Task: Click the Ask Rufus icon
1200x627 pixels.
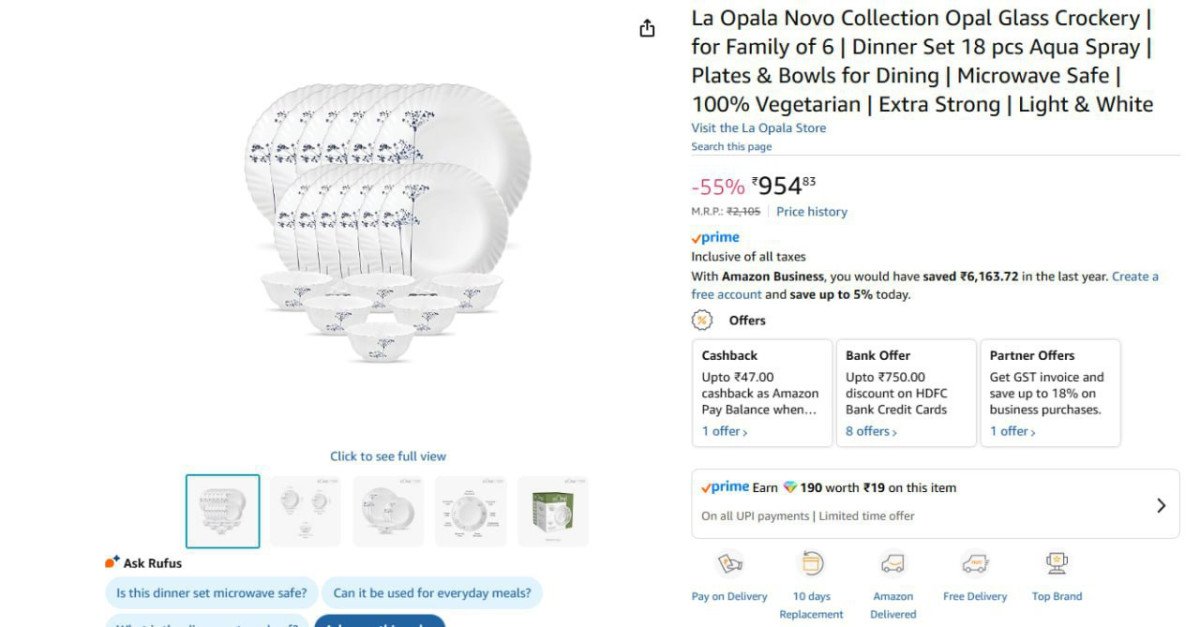Action: tap(112, 562)
